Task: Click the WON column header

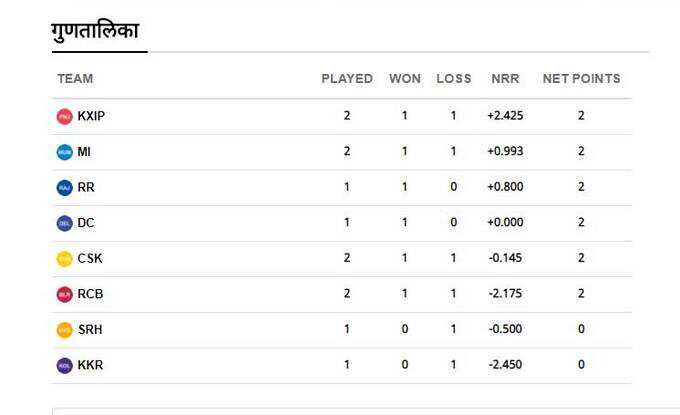Action: pos(405,78)
